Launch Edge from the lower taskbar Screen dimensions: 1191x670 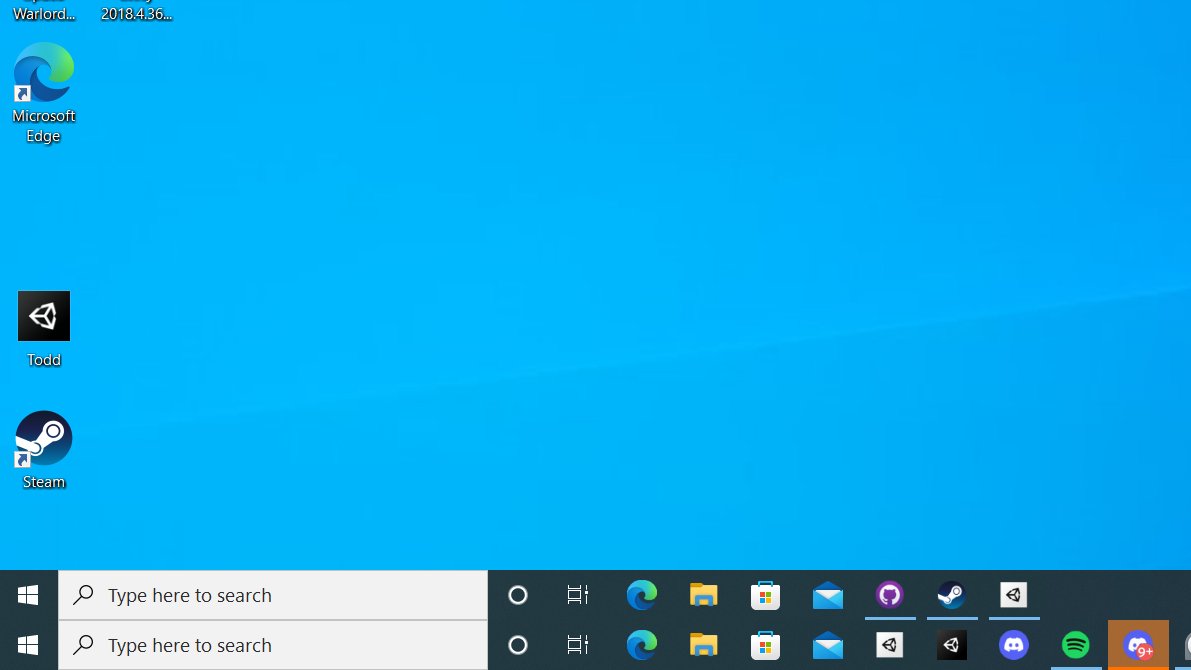(642, 645)
